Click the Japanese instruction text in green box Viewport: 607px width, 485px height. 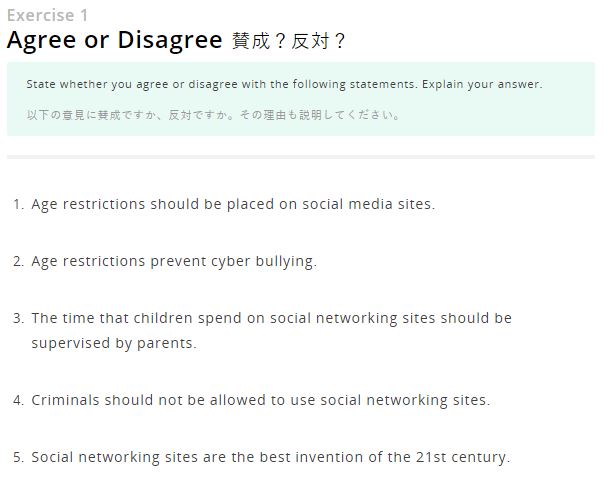pyautogui.click(x=213, y=115)
